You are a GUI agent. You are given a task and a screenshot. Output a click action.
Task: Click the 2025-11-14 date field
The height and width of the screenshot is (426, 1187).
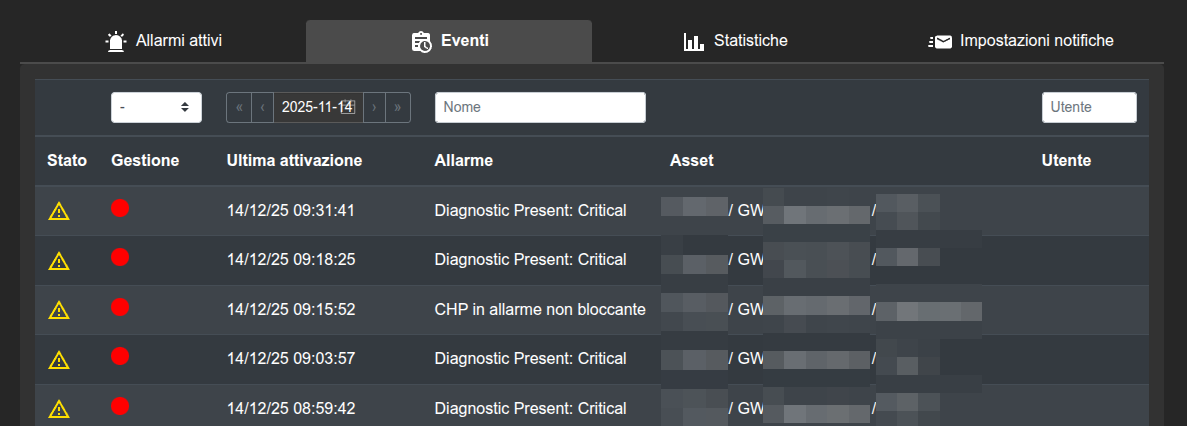tap(308, 107)
